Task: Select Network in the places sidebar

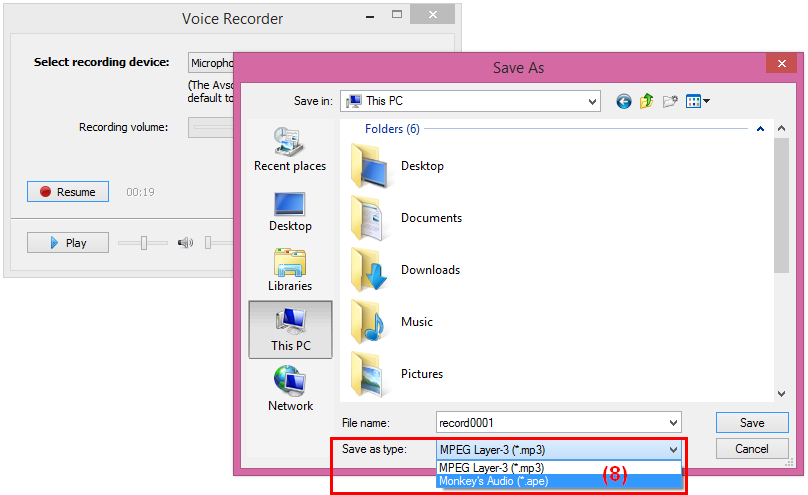Action: (x=290, y=389)
